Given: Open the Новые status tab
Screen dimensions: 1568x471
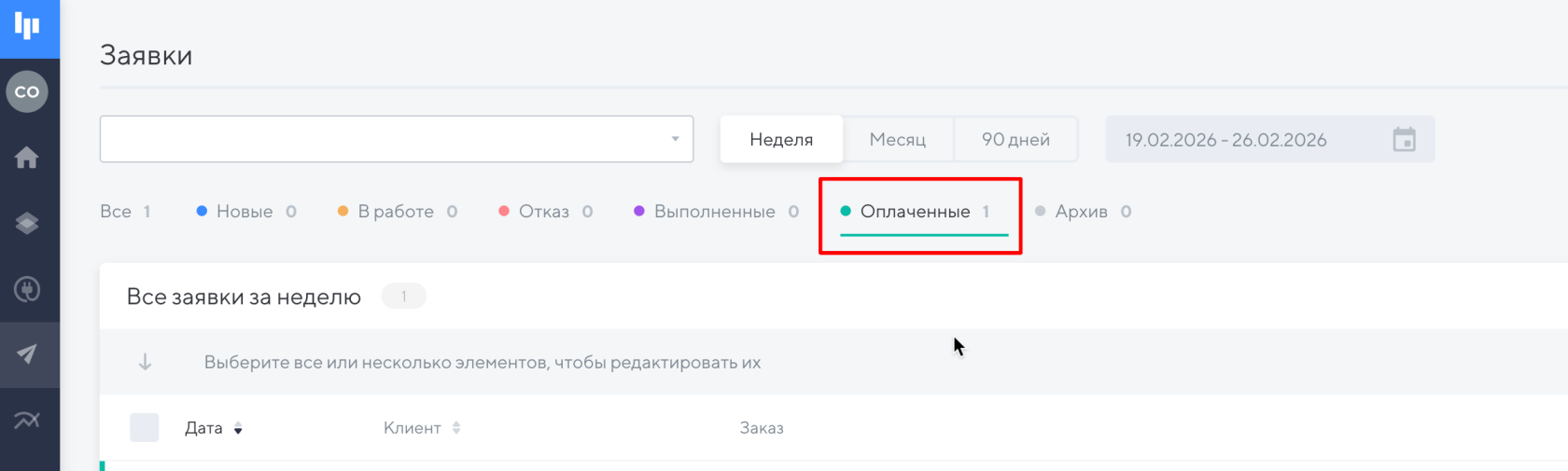Looking at the screenshot, I should tap(245, 212).
